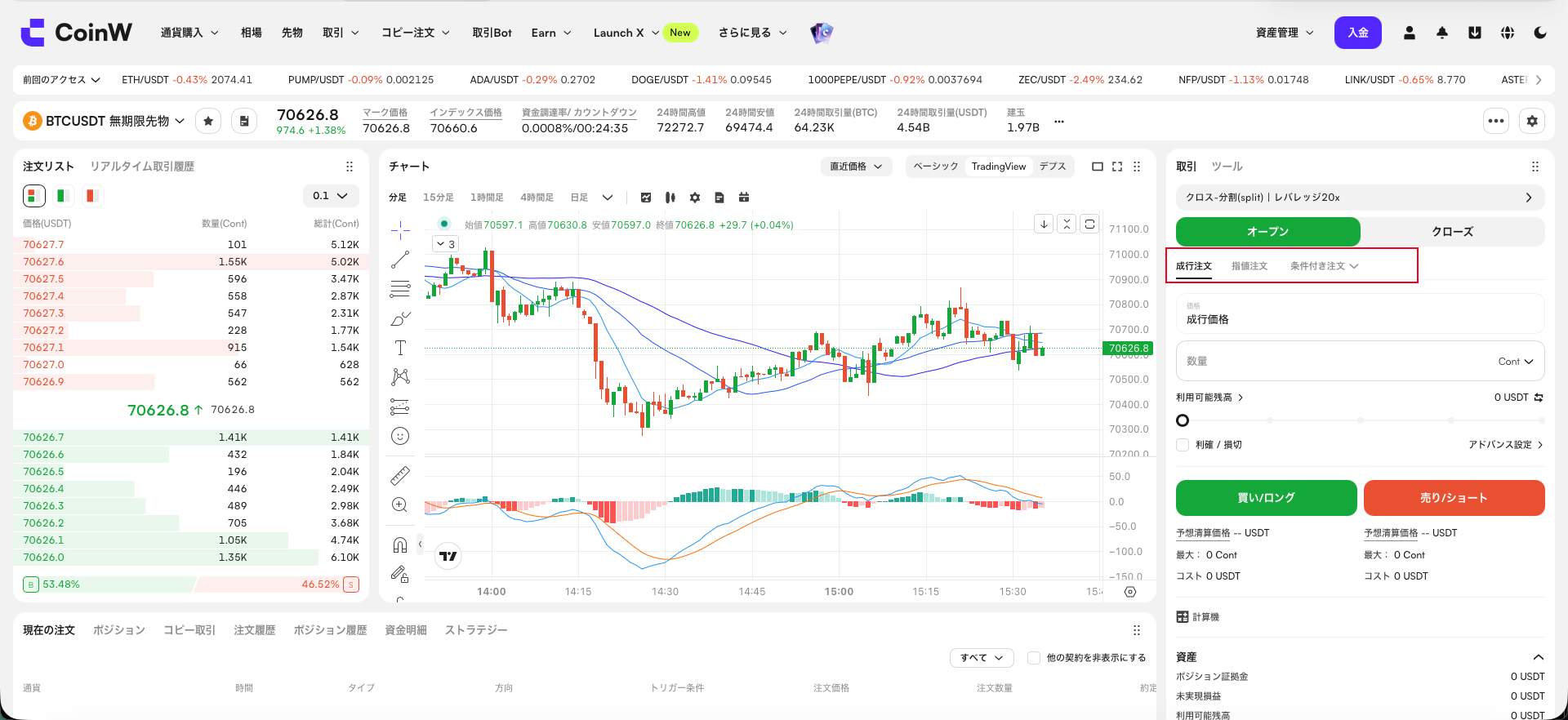Viewport: 1568px width, 720px height.
Task: Open language globe icon in header
Action: click(x=1508, y=33)
